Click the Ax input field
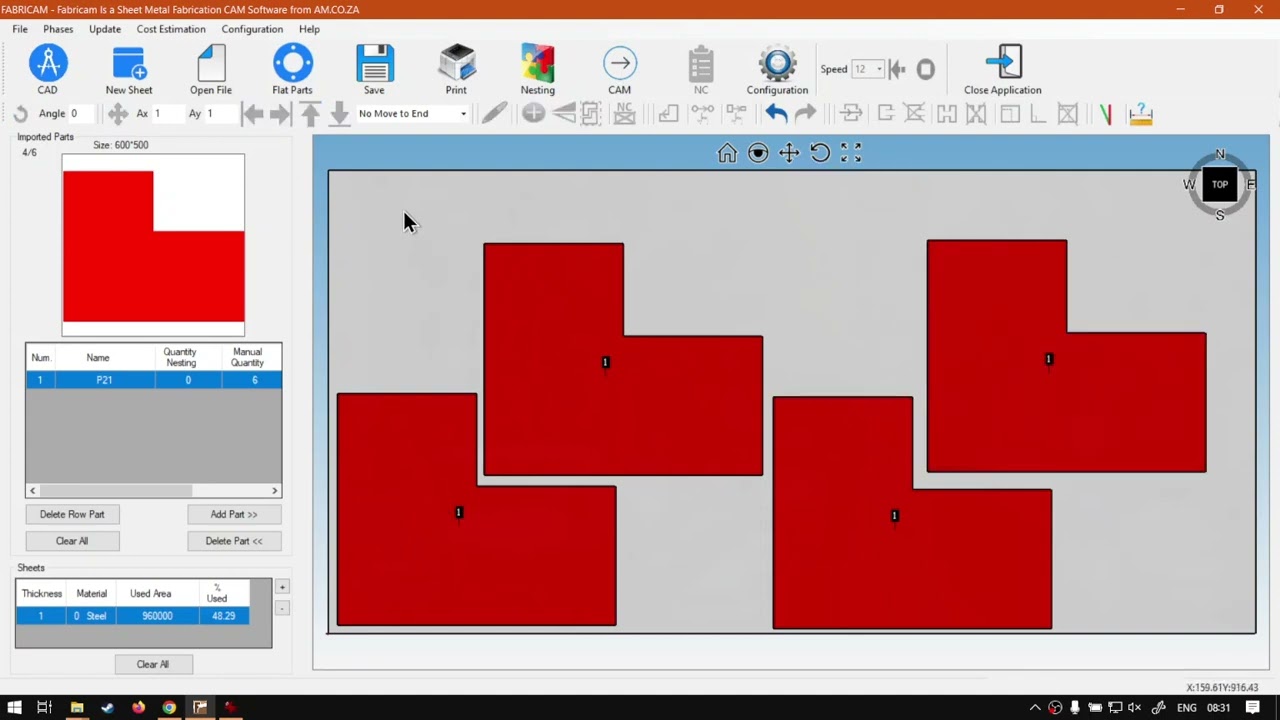The height and width of the screenshot is (720, 1280). (x=168, y=114)
